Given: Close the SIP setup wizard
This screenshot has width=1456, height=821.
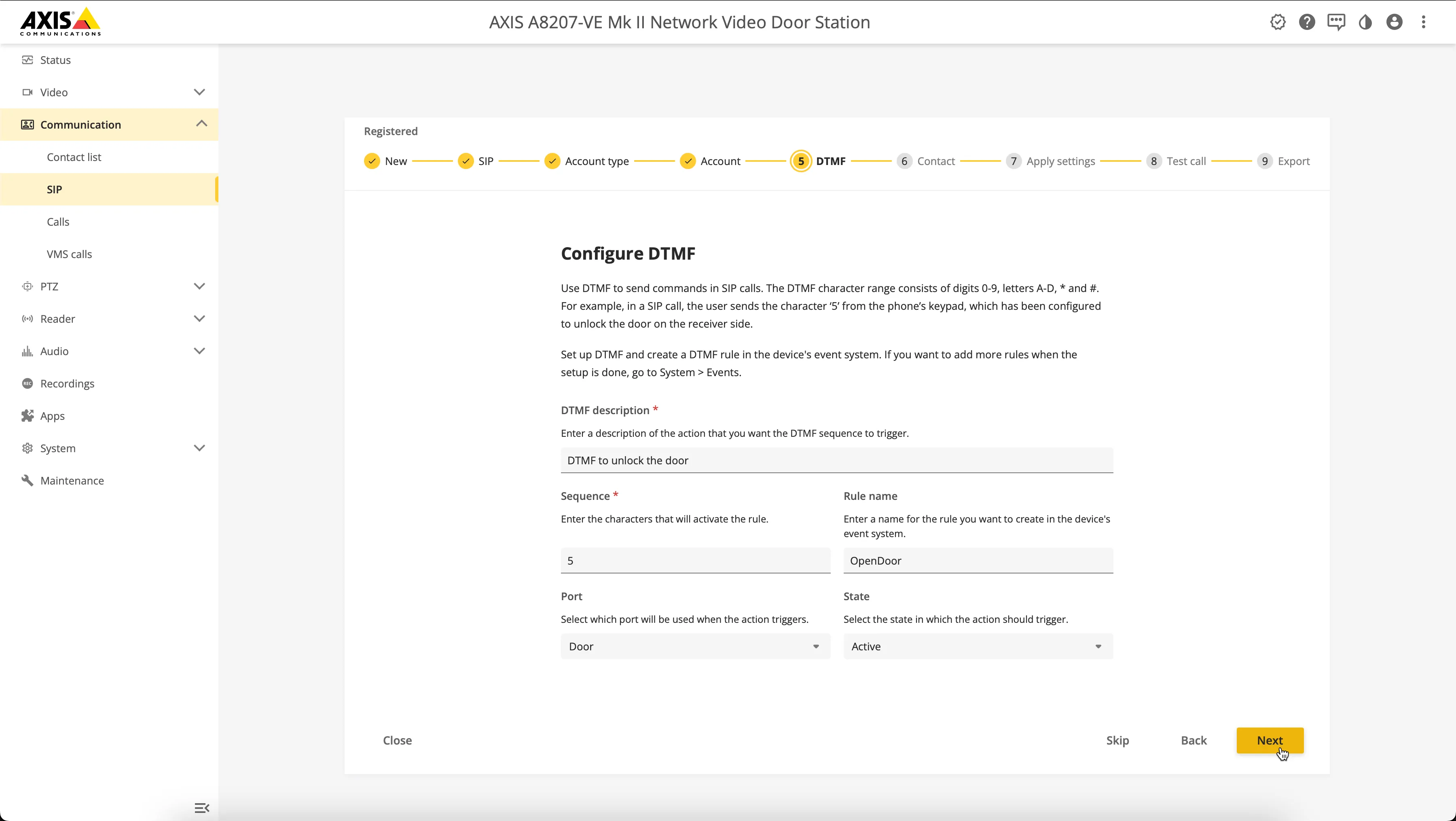Looking at the screenshot, I should coord(397,740).
